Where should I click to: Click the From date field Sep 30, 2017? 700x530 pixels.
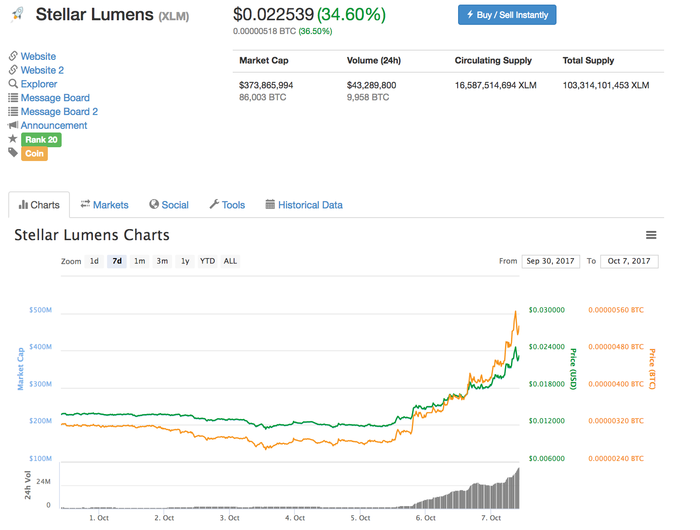pyautogui.click(x=551, y=261)
